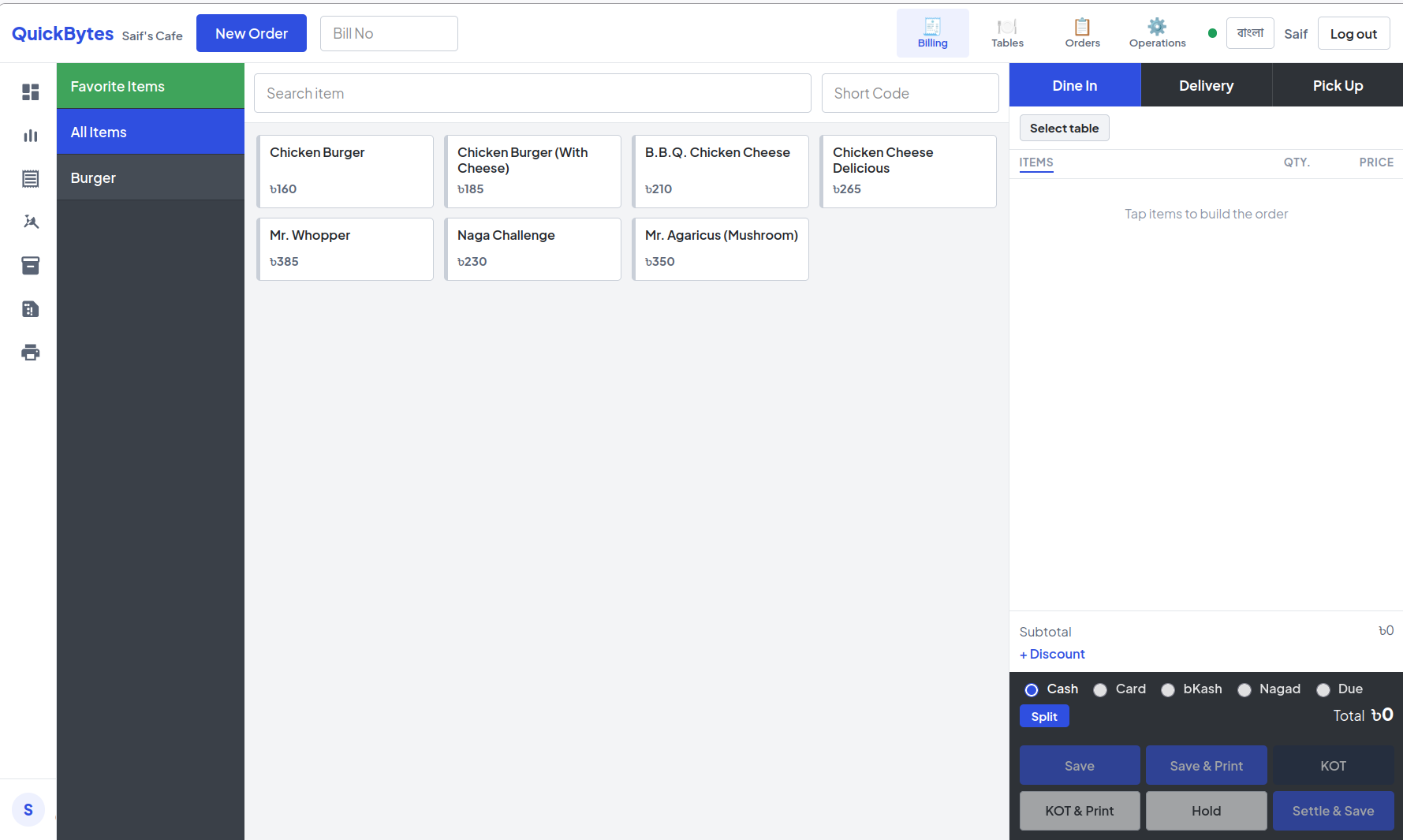The image size is (1403, 840).
Task: Add B.B.Q. Chicken Cheese item
Action: 720,171
